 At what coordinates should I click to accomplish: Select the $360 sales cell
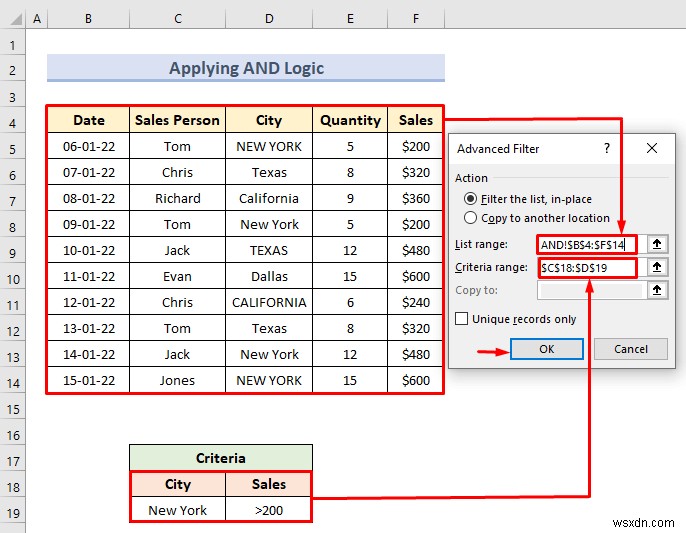[416, 198]
